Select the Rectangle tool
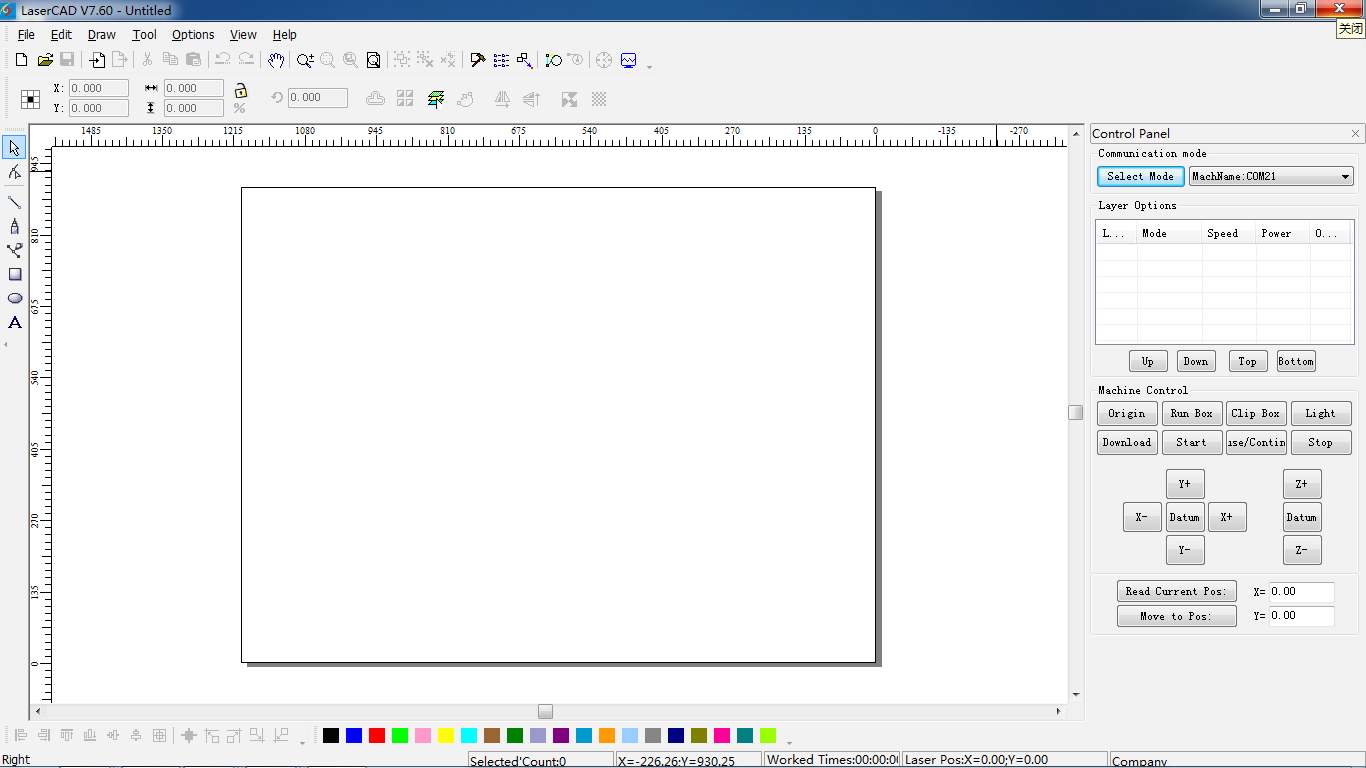The width and height of the screenshot is (1366, 768). click(14, 274)
